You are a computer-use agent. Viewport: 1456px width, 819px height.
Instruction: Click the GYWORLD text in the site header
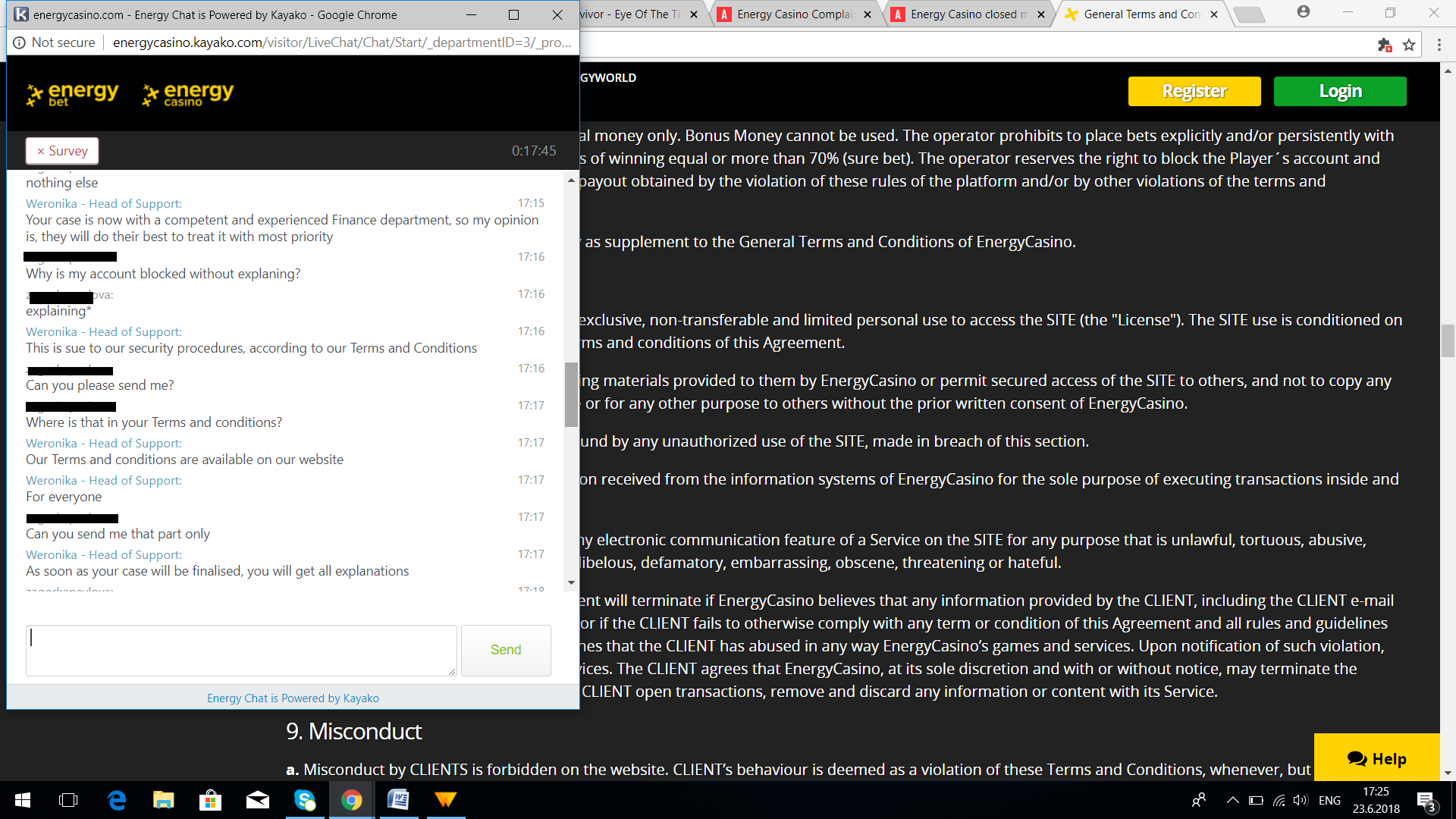[x=608, y=77]
